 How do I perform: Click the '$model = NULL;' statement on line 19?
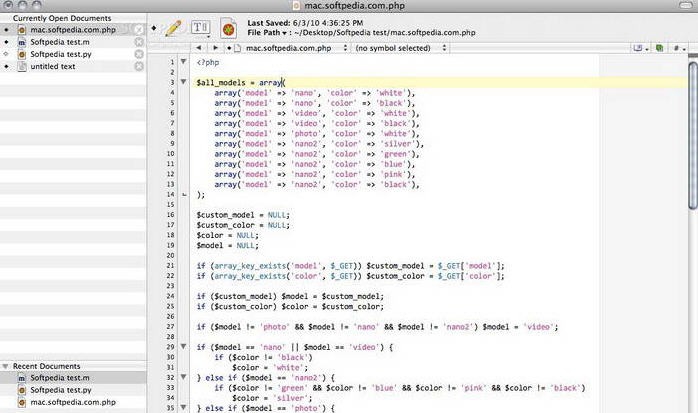coord(227,246)
